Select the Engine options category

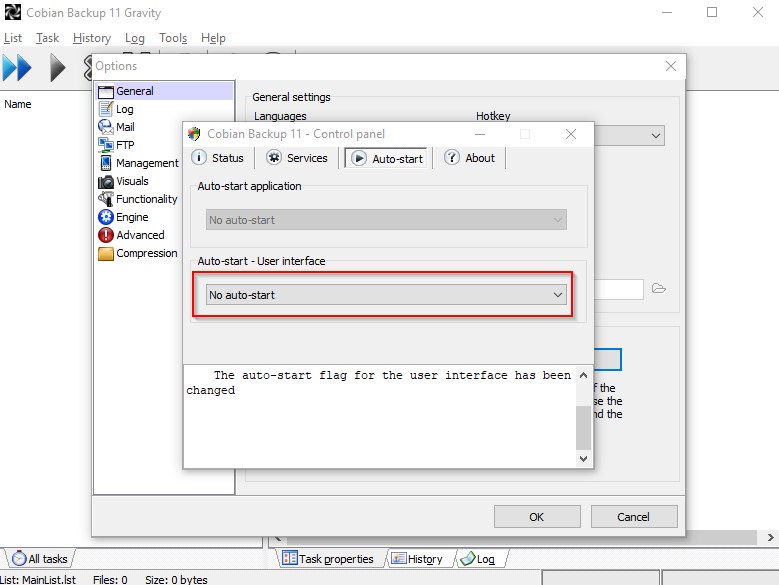tap(131, 217)
